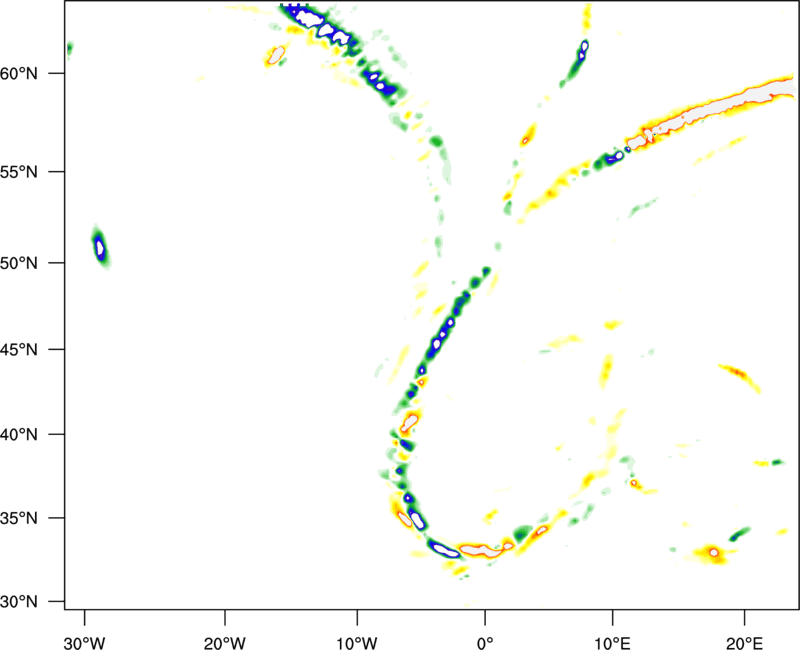800x650 pixels.
Task: Click the 50°N latitude label
Action: pyautogui.click(x=19, y=263)
